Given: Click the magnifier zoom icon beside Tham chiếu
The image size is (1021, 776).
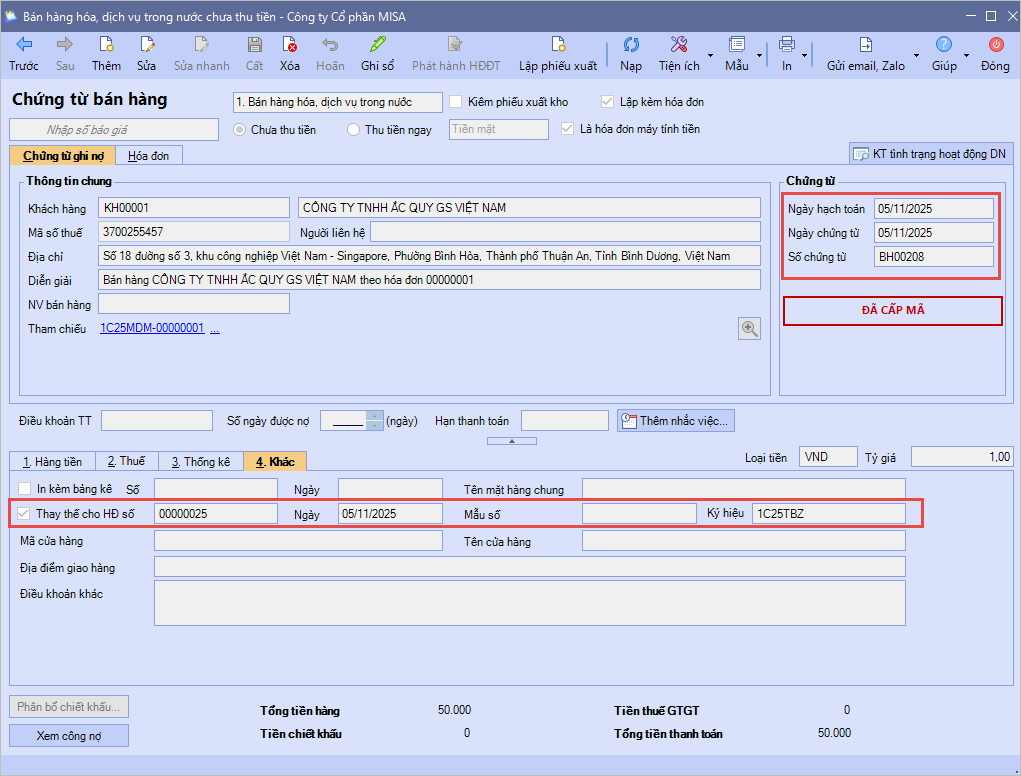Looking at the screenshot, I should [749, 328].
